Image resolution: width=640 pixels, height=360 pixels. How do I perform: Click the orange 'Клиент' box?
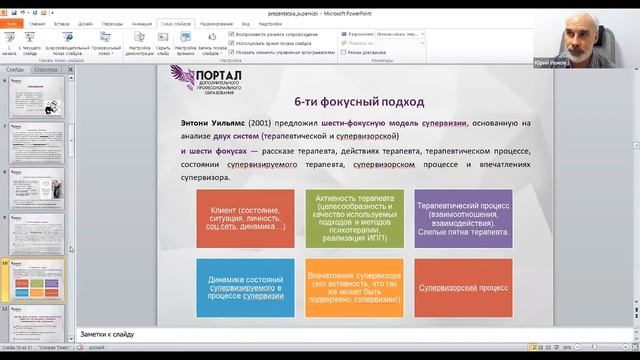coord(245,218)
